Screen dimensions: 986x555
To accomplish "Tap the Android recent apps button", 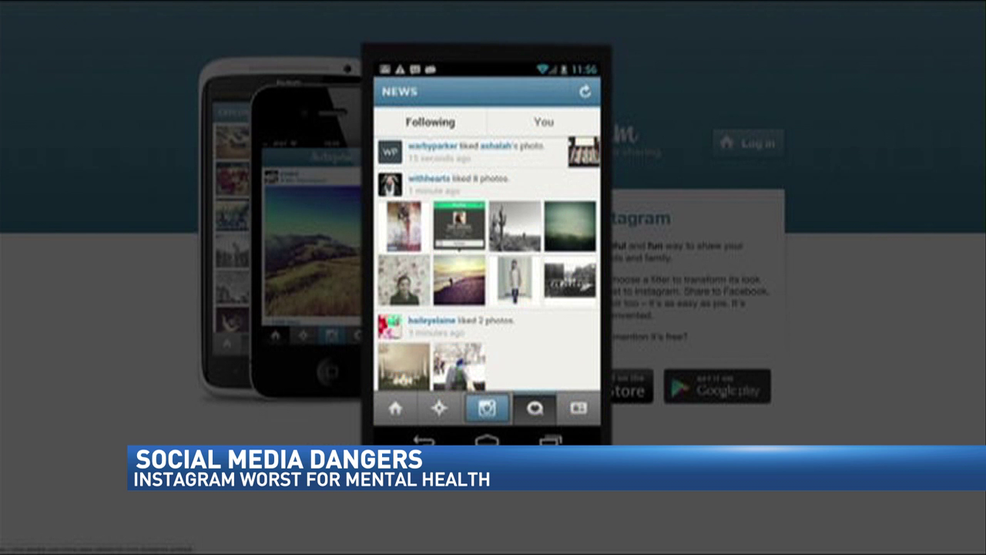I will 550,439.
